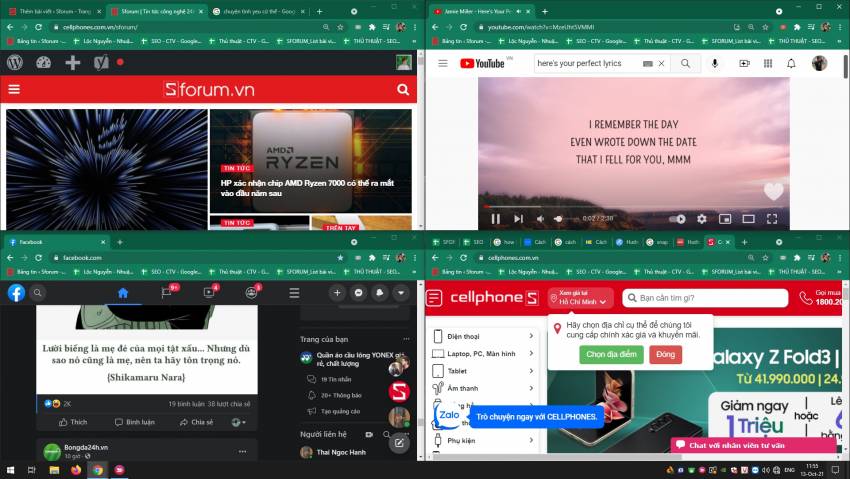Click Bình luận on the Facebook post
The width and height of the screenshot is (850, 479).
pos(134,422)
